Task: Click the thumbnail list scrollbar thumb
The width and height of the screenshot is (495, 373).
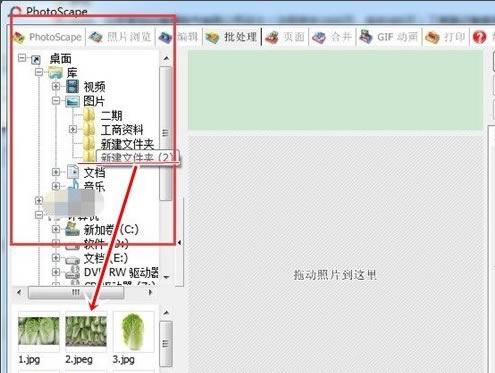Action: tap(166, 343)
